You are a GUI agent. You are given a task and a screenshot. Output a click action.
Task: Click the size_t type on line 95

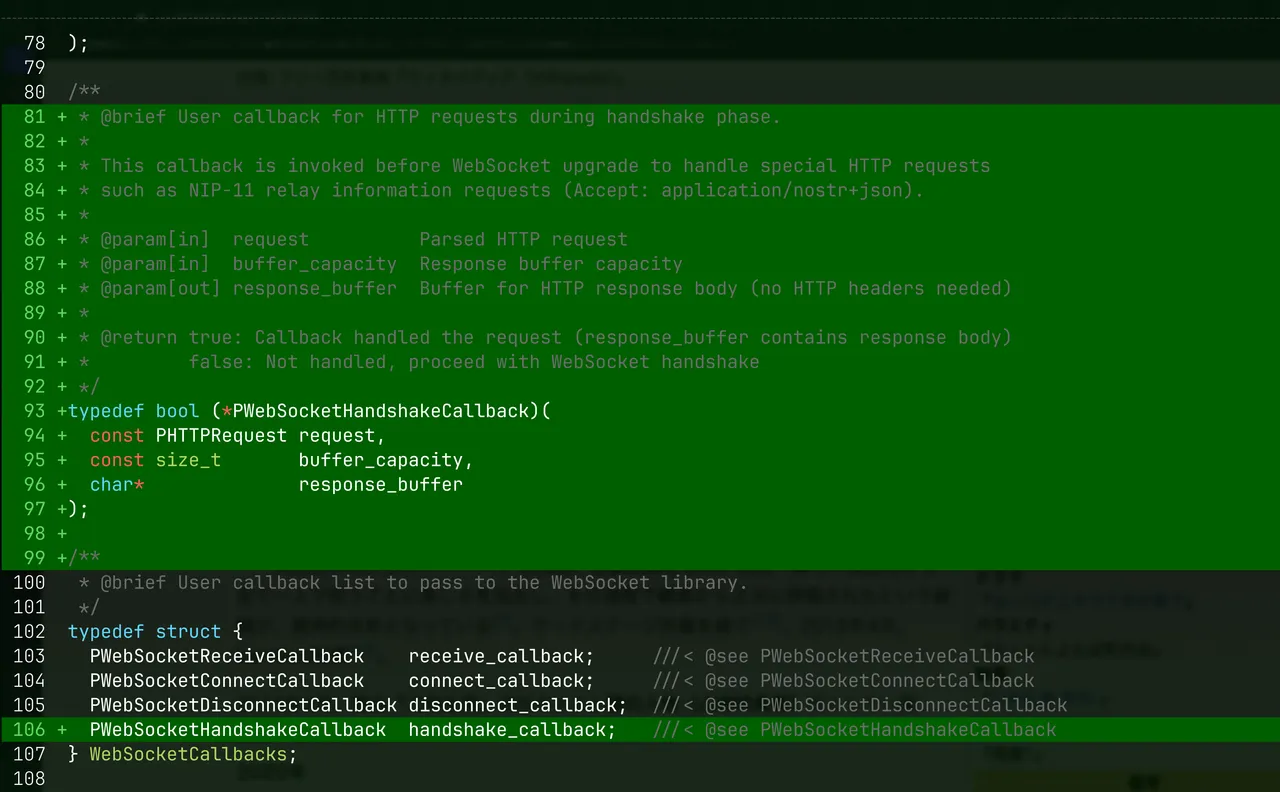188,460
